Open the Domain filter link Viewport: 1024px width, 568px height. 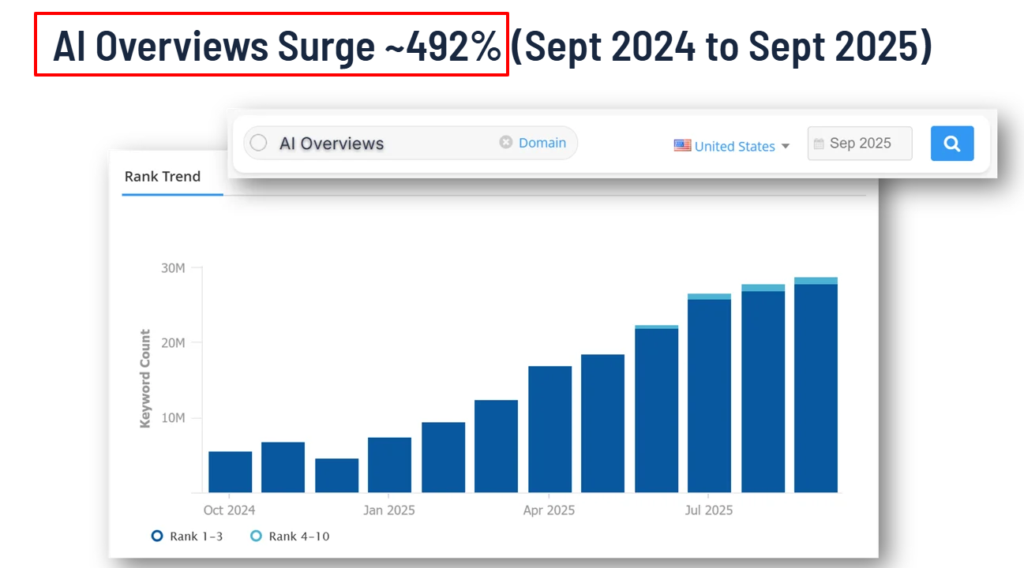[x=542, y=143]
